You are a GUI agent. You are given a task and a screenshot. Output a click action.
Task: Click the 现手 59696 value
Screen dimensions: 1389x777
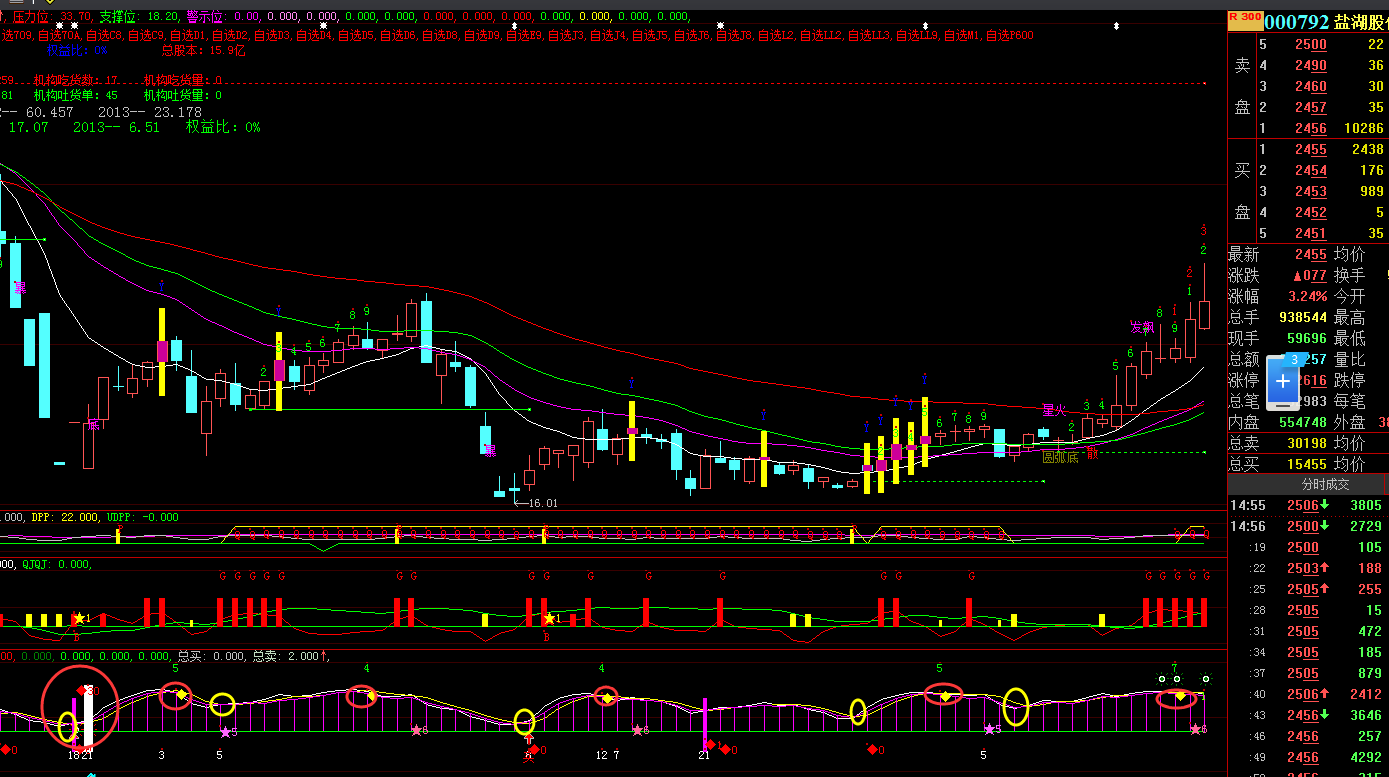1307,338
